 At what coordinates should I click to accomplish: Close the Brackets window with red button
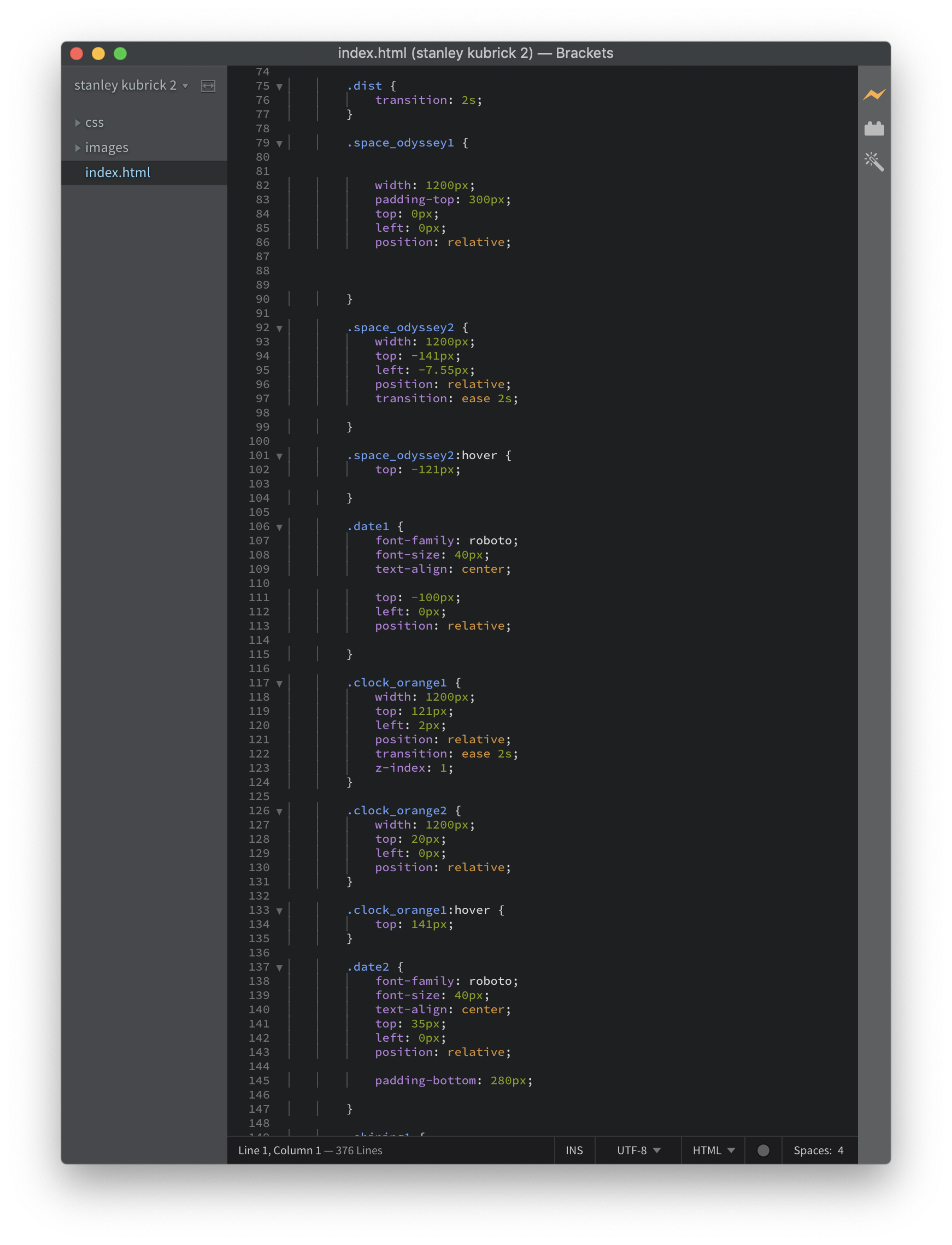coord(77,53)
